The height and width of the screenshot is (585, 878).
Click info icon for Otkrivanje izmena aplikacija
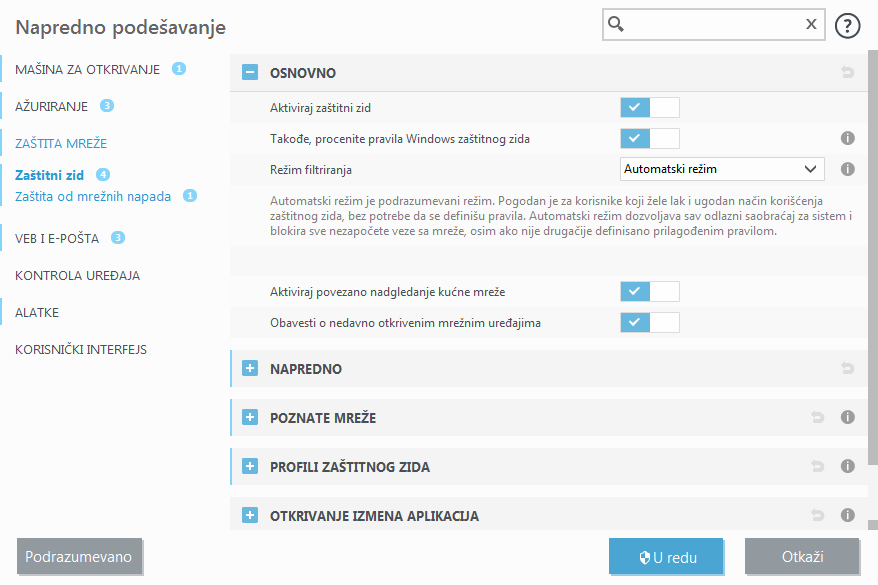pos(847,516)
